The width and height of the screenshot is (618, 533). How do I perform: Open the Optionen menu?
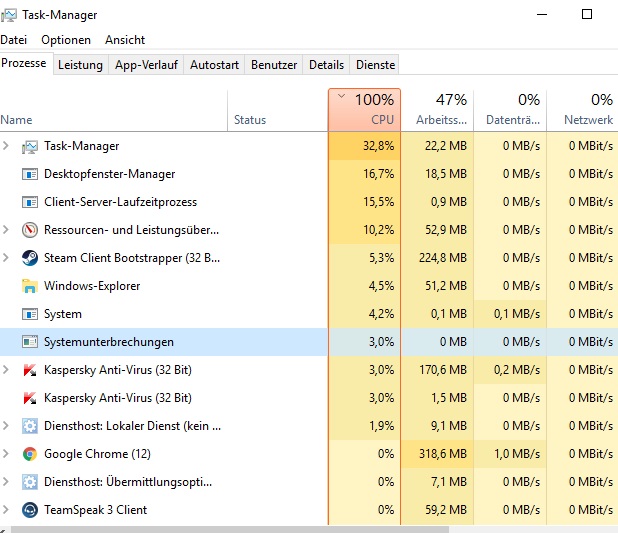[x=66, y=40]
